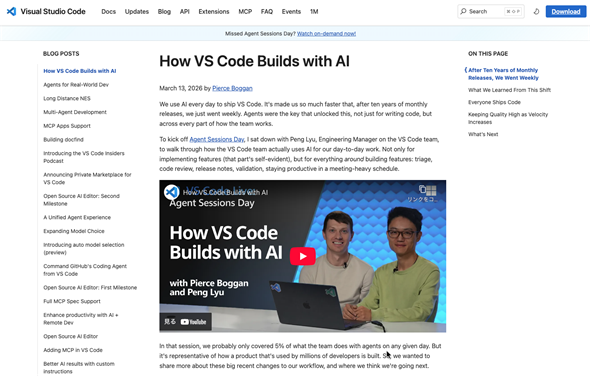The width and height of the screenshot is (590, 376).
Task: Click the copy link icon on video
Action: tap(423, 189)
